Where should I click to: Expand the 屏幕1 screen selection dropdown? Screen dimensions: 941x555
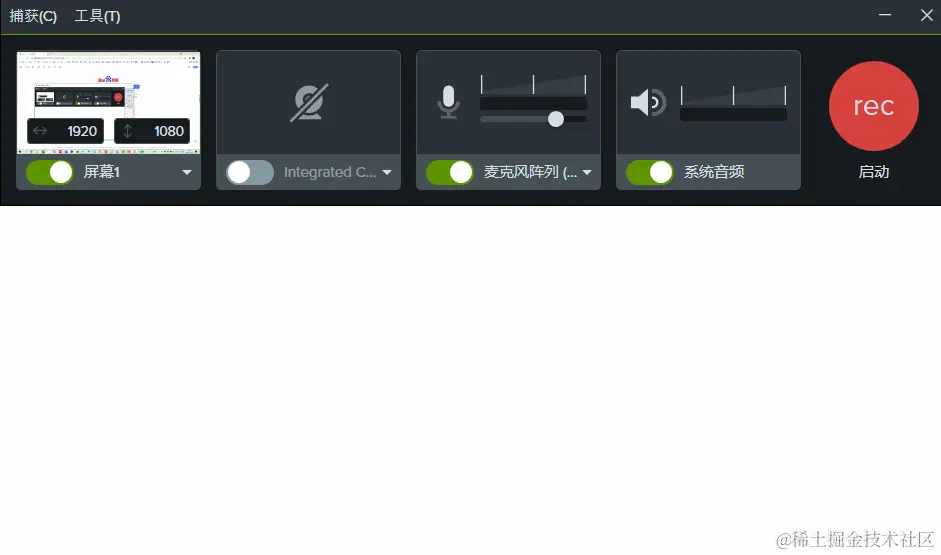point(187,172)
